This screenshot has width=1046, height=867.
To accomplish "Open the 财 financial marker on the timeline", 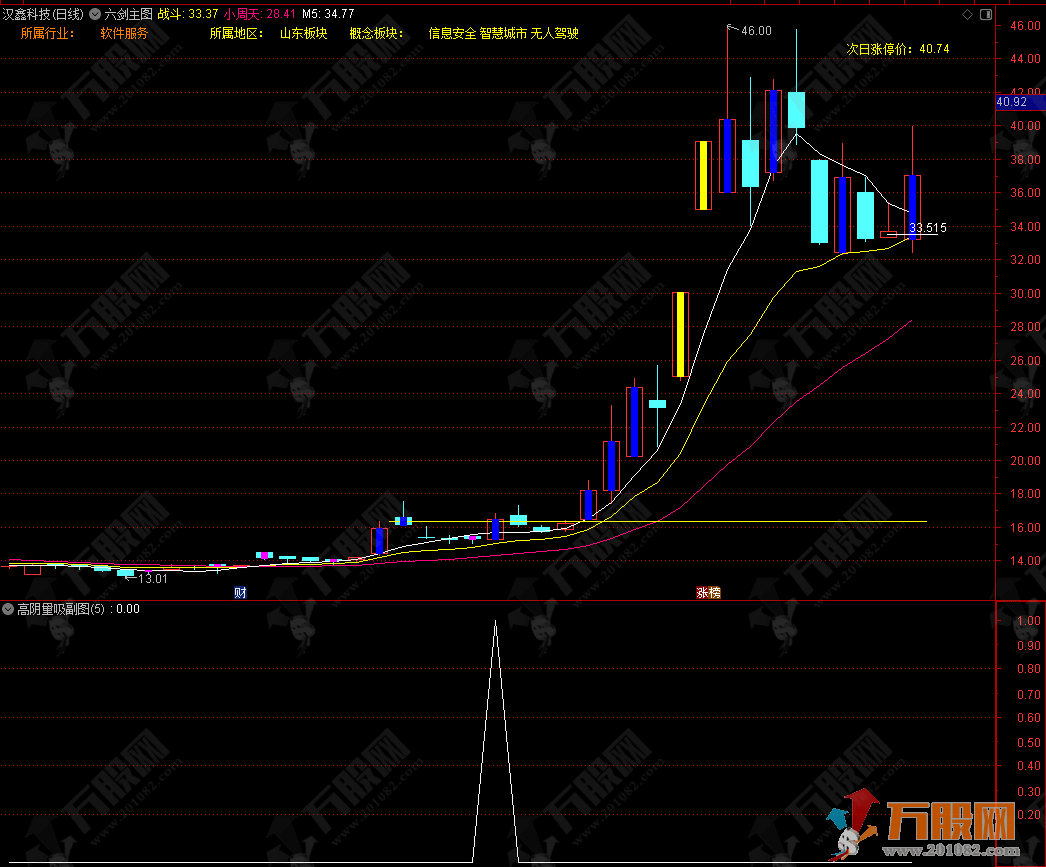I will [x=240, y=592].
